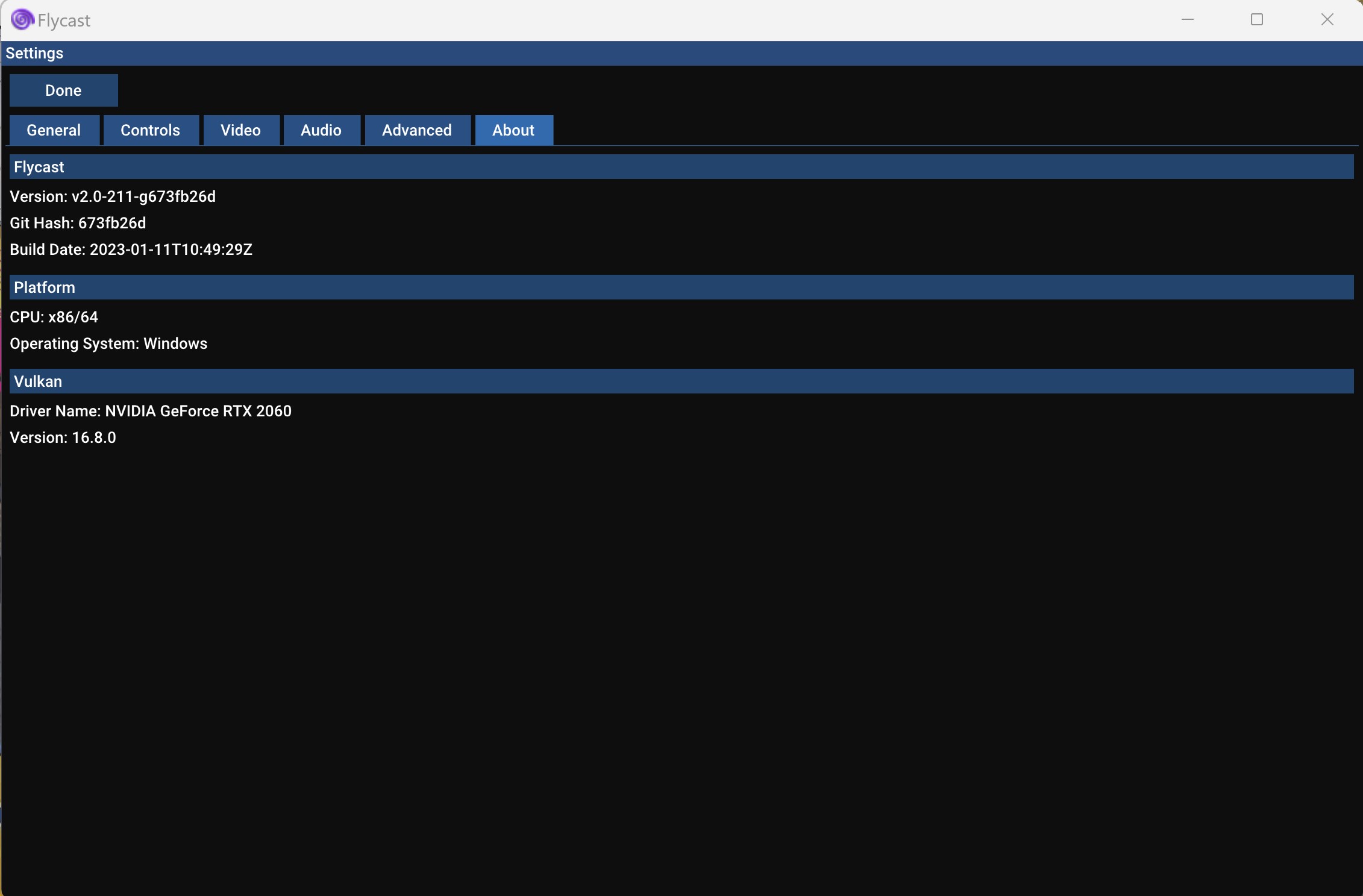The height and width of the screenshot is (896, 1363).
Task: Click the minimize window icon
Action: click(1188, 20)
